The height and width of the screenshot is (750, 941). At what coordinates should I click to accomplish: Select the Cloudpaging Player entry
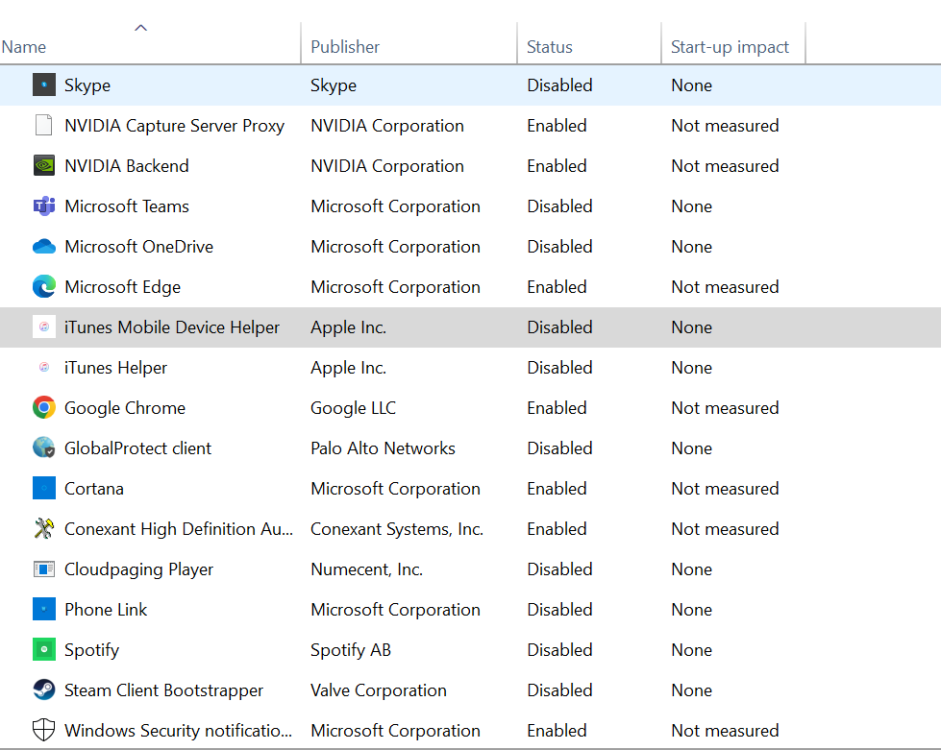pos(139,569)
